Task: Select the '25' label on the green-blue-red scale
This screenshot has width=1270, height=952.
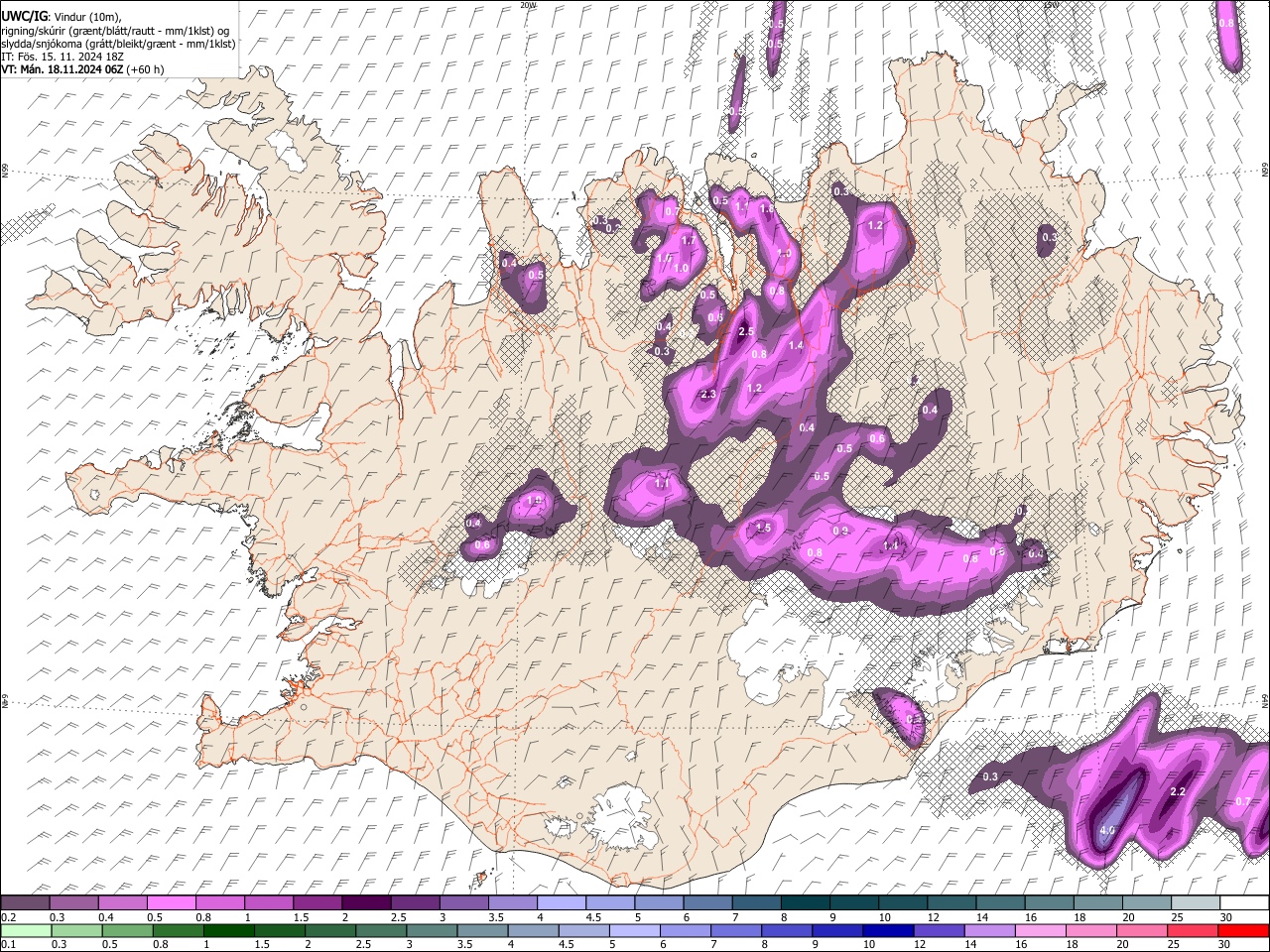Action: tap(1176, 945)
